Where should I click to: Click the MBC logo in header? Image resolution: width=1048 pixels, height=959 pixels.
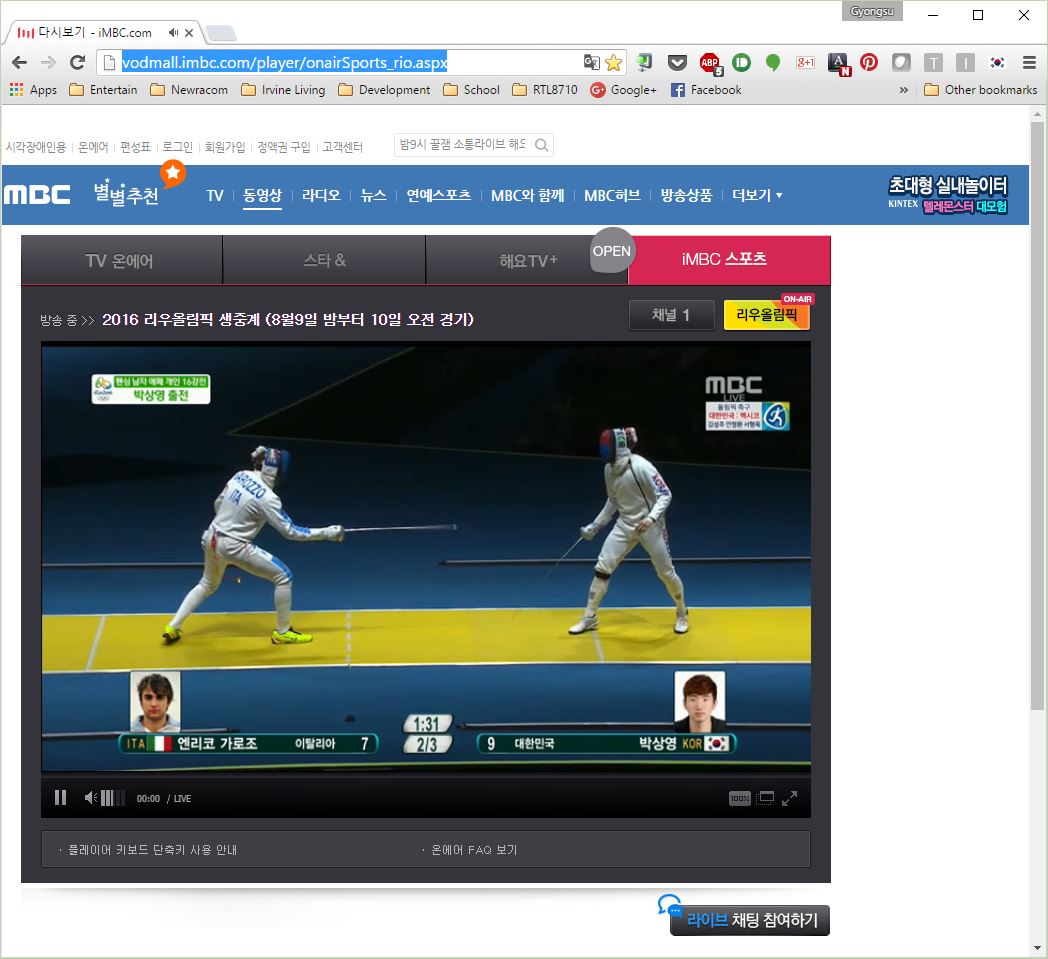(37, 194)
